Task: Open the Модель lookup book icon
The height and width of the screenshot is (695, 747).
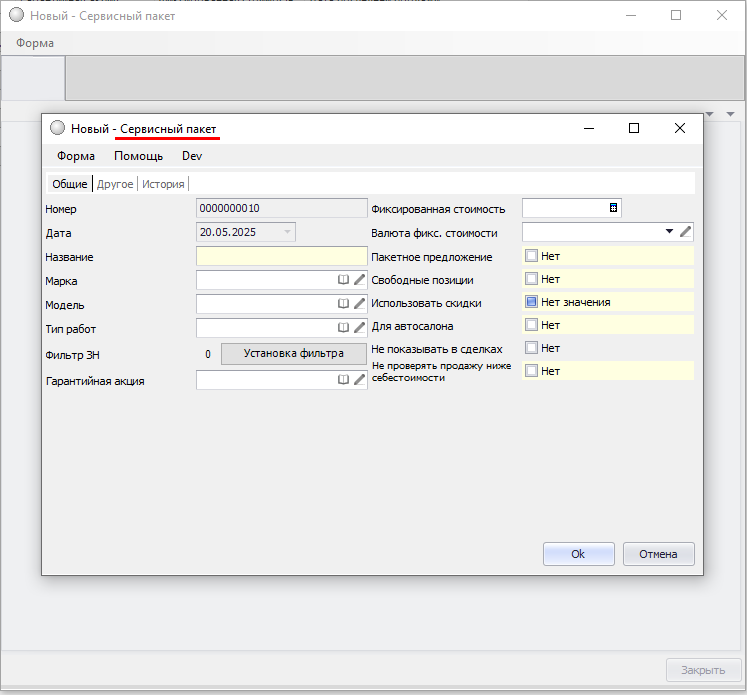Action: pyautogui.click(x=343, y=303)
